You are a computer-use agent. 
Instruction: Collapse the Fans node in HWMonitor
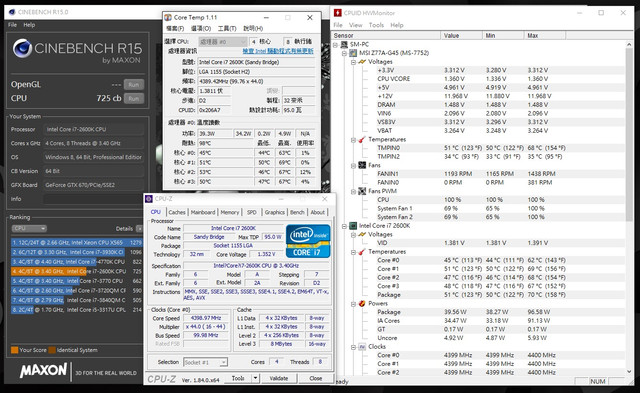click(x=353, y=165)
